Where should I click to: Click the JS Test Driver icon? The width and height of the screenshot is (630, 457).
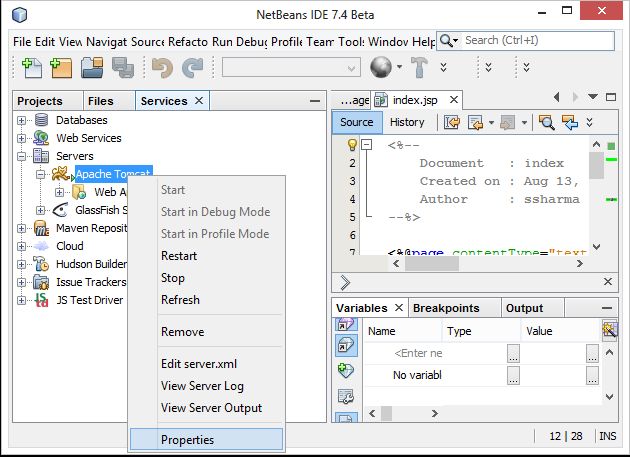(x=41, y=300)
